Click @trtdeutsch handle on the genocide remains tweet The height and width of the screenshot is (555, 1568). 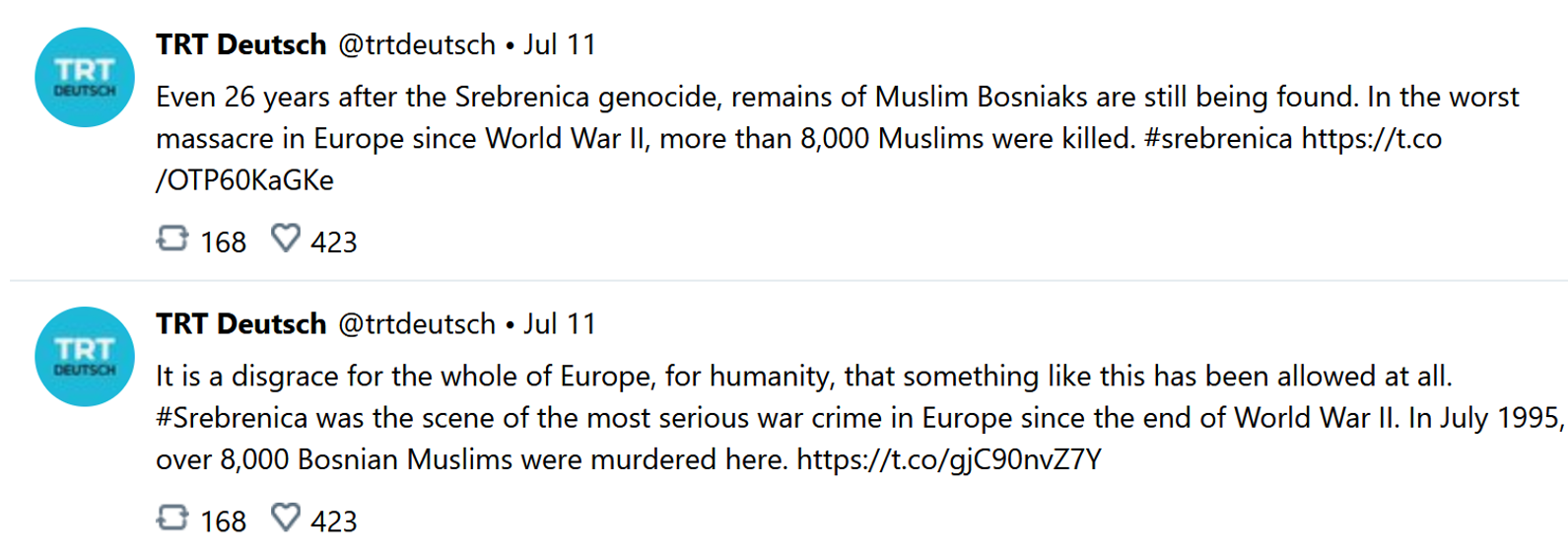(417, 44)
